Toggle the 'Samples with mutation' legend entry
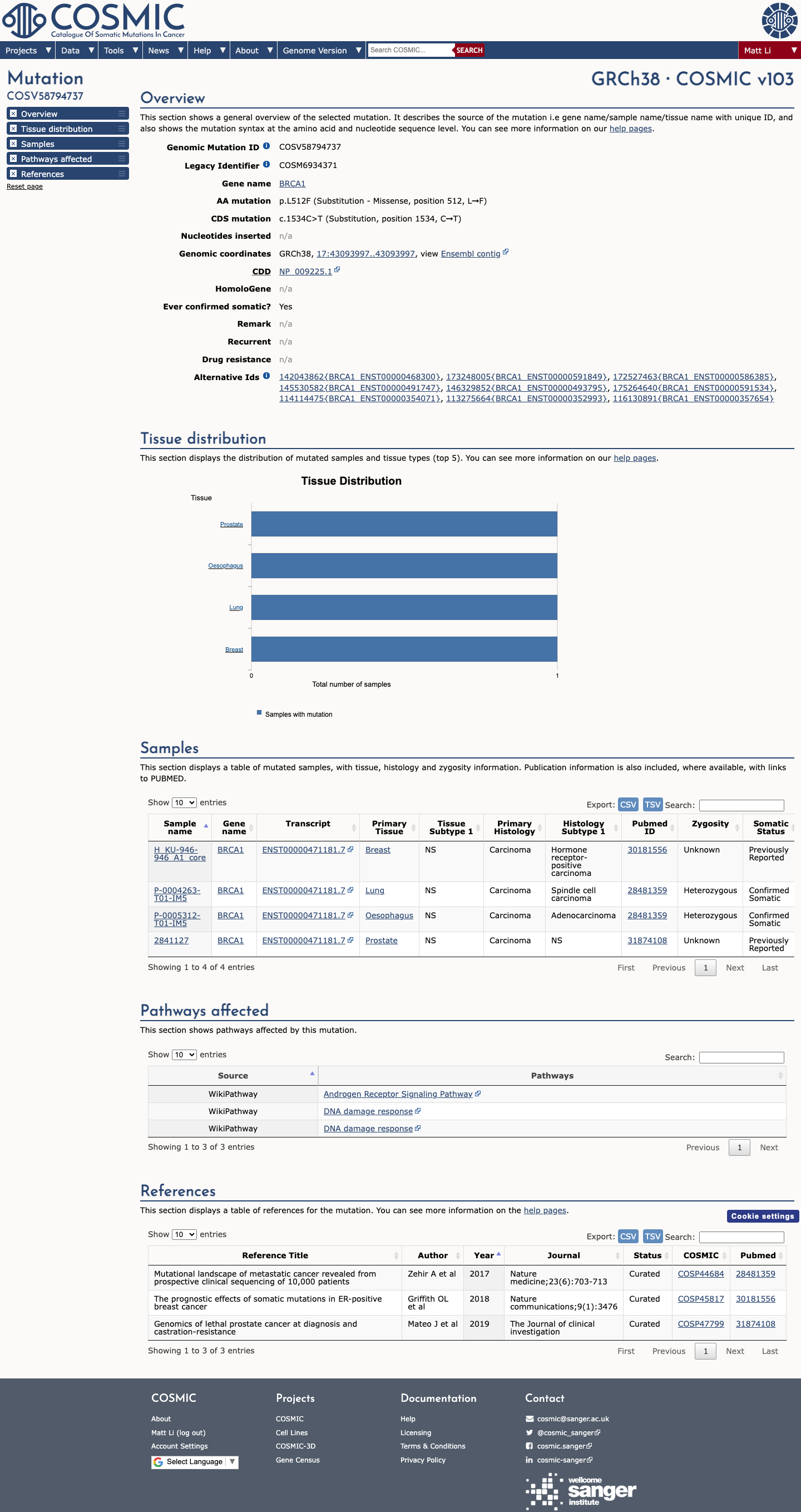Screen dimensions: 801x1512 295,714
